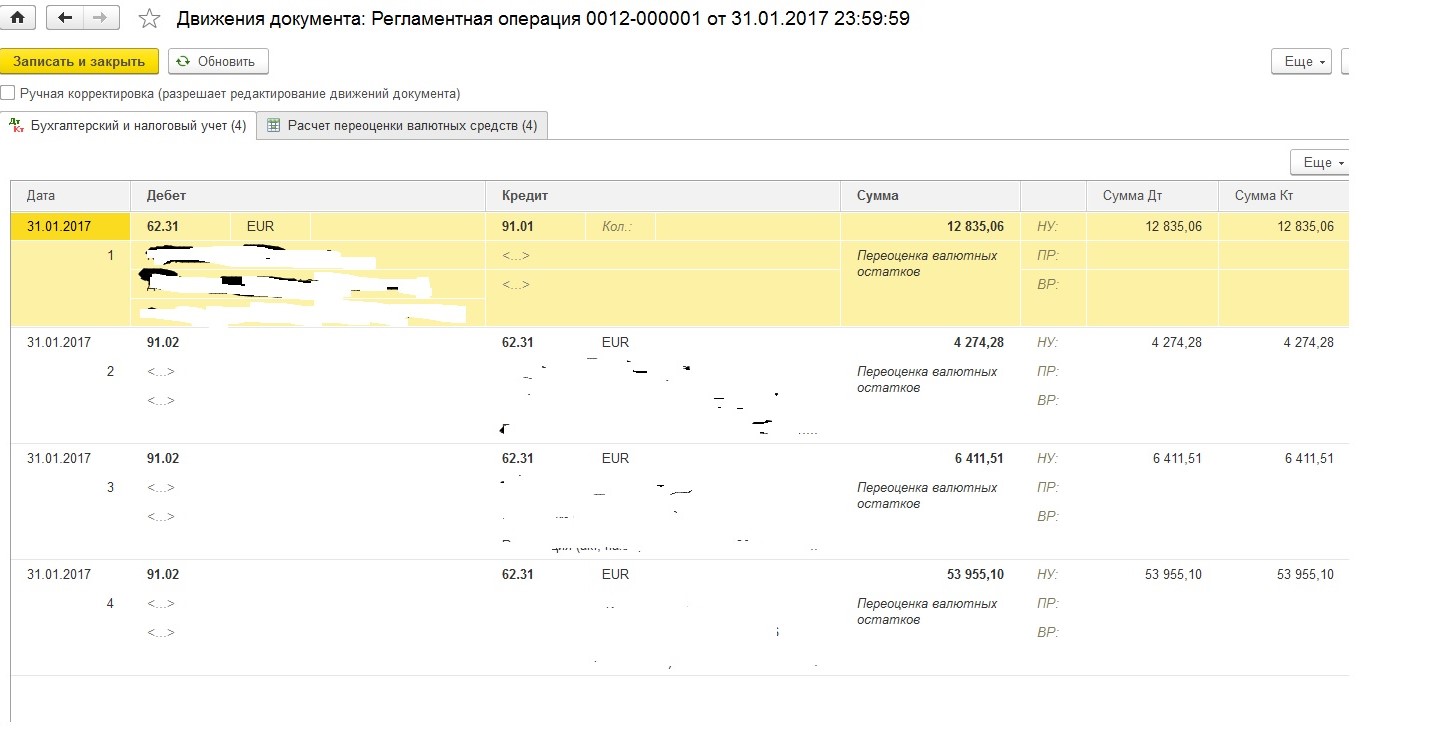Sort by the Дата column header
This screenshot has height=746, width=1439.
[41, 196]
